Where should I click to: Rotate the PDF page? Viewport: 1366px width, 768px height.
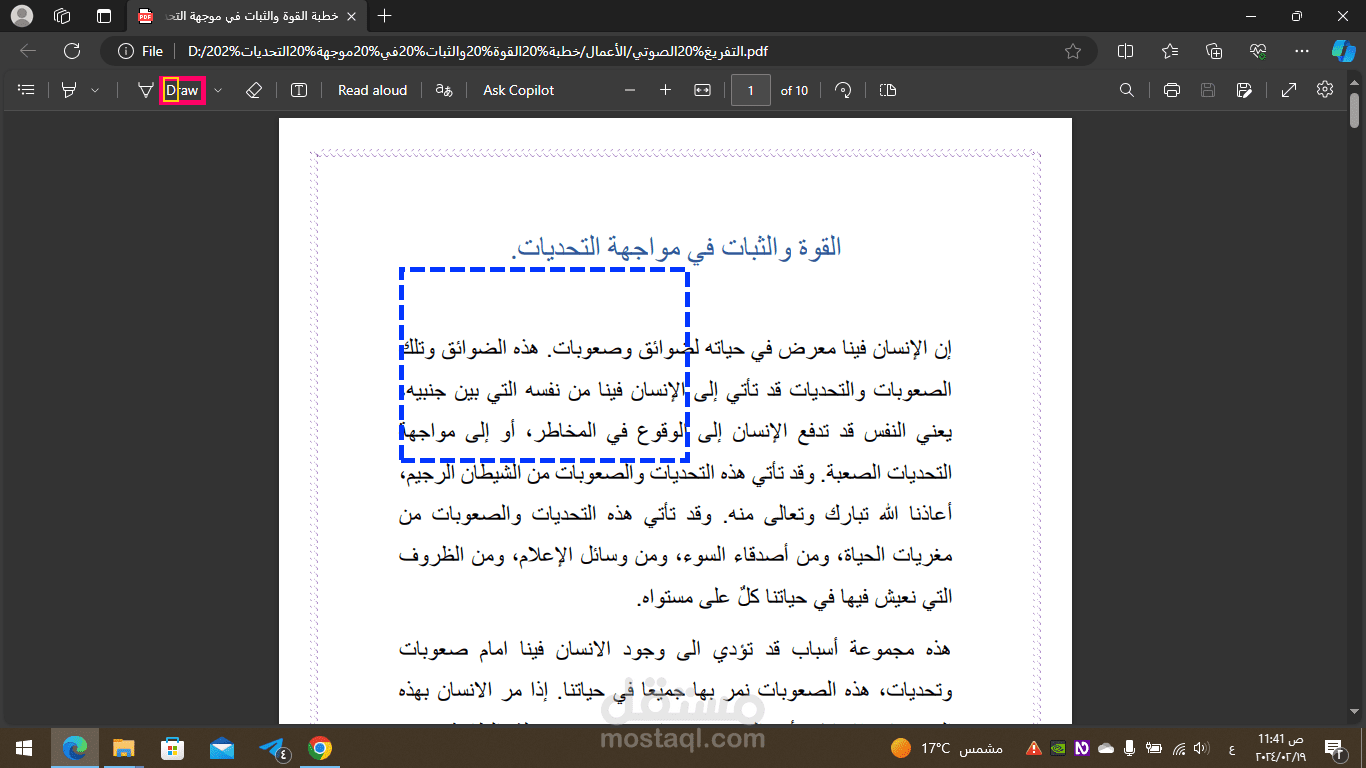tap(843, 90)
